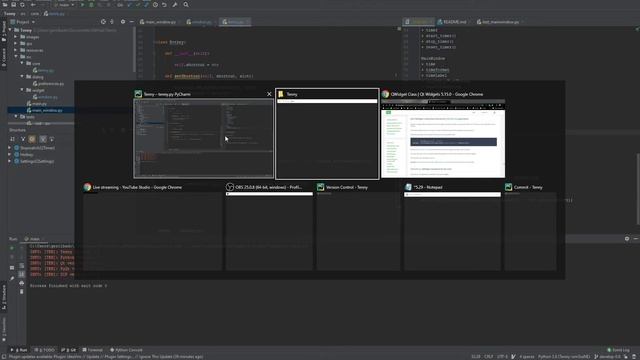Click the locate/scroll from source icon
The image size is (640, 360).
[103, 22]
